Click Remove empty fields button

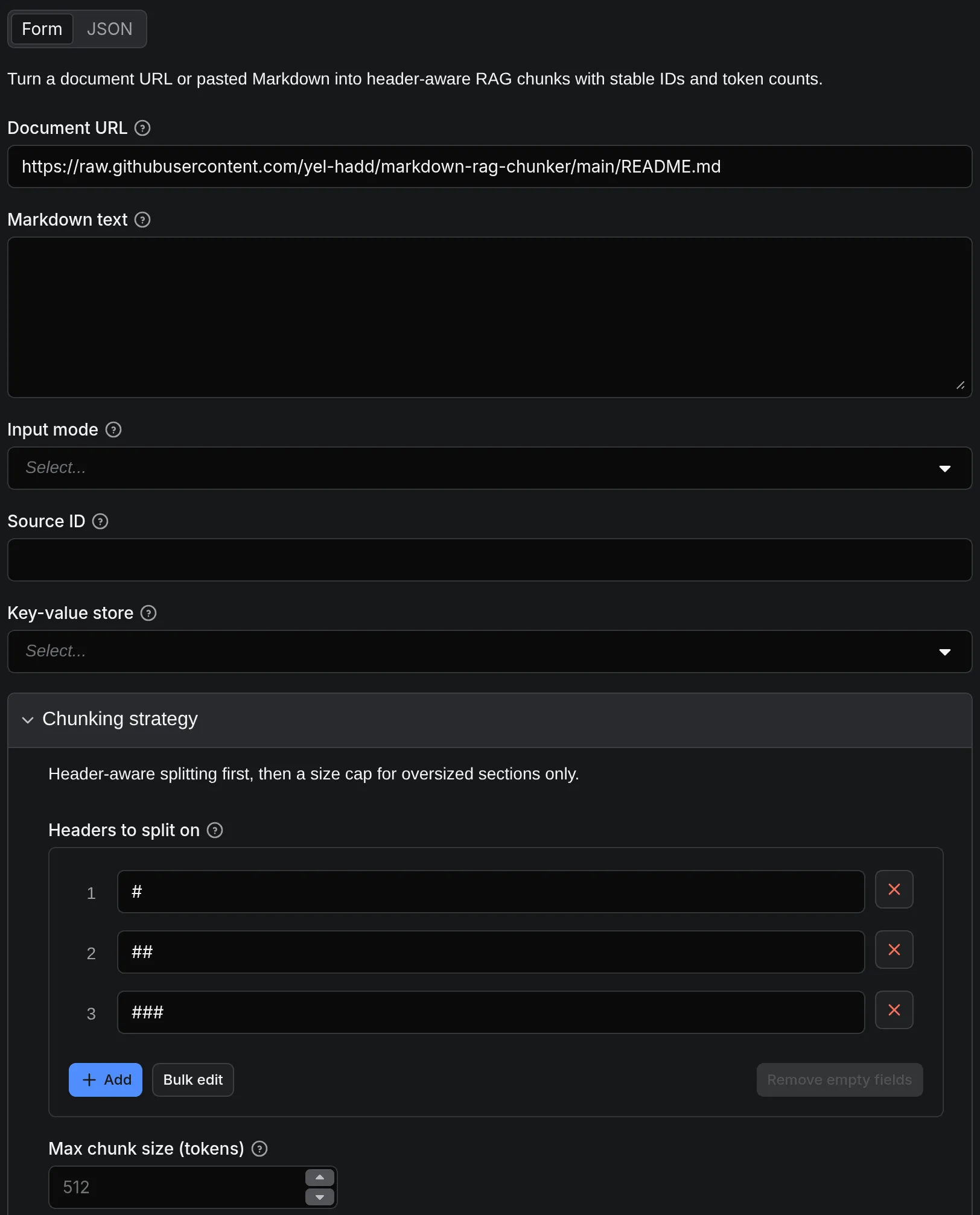[839, 1080]
